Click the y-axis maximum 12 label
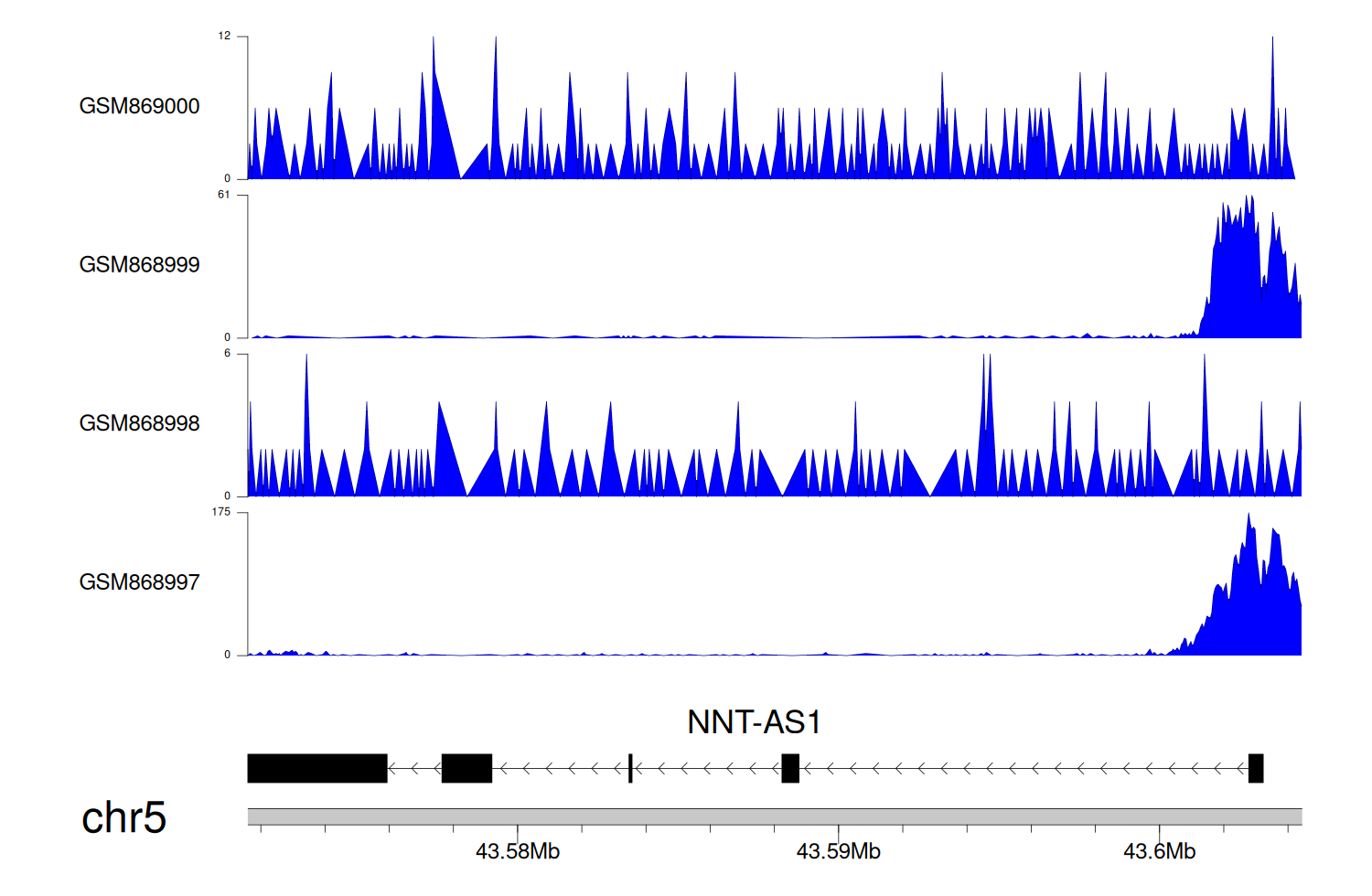The image size is (1372, 896). pyautogui.click(x=224, y=37)
